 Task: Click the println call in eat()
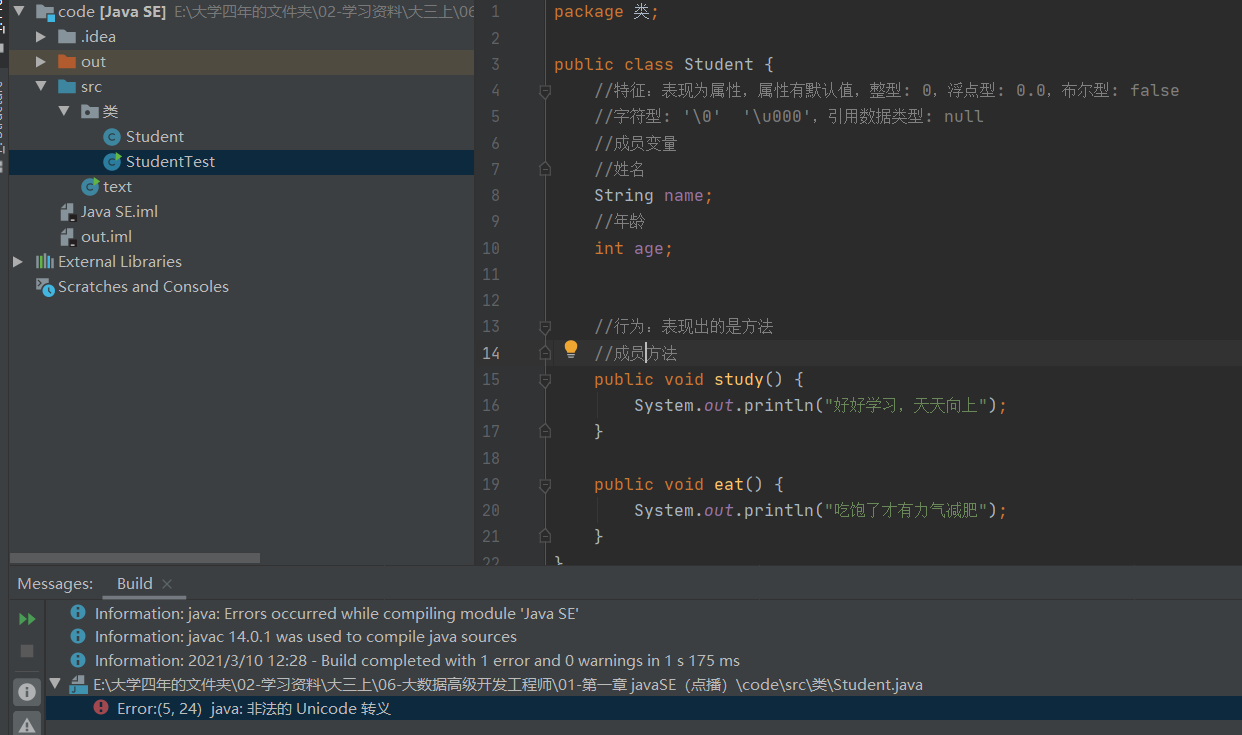tap(820, 511)
